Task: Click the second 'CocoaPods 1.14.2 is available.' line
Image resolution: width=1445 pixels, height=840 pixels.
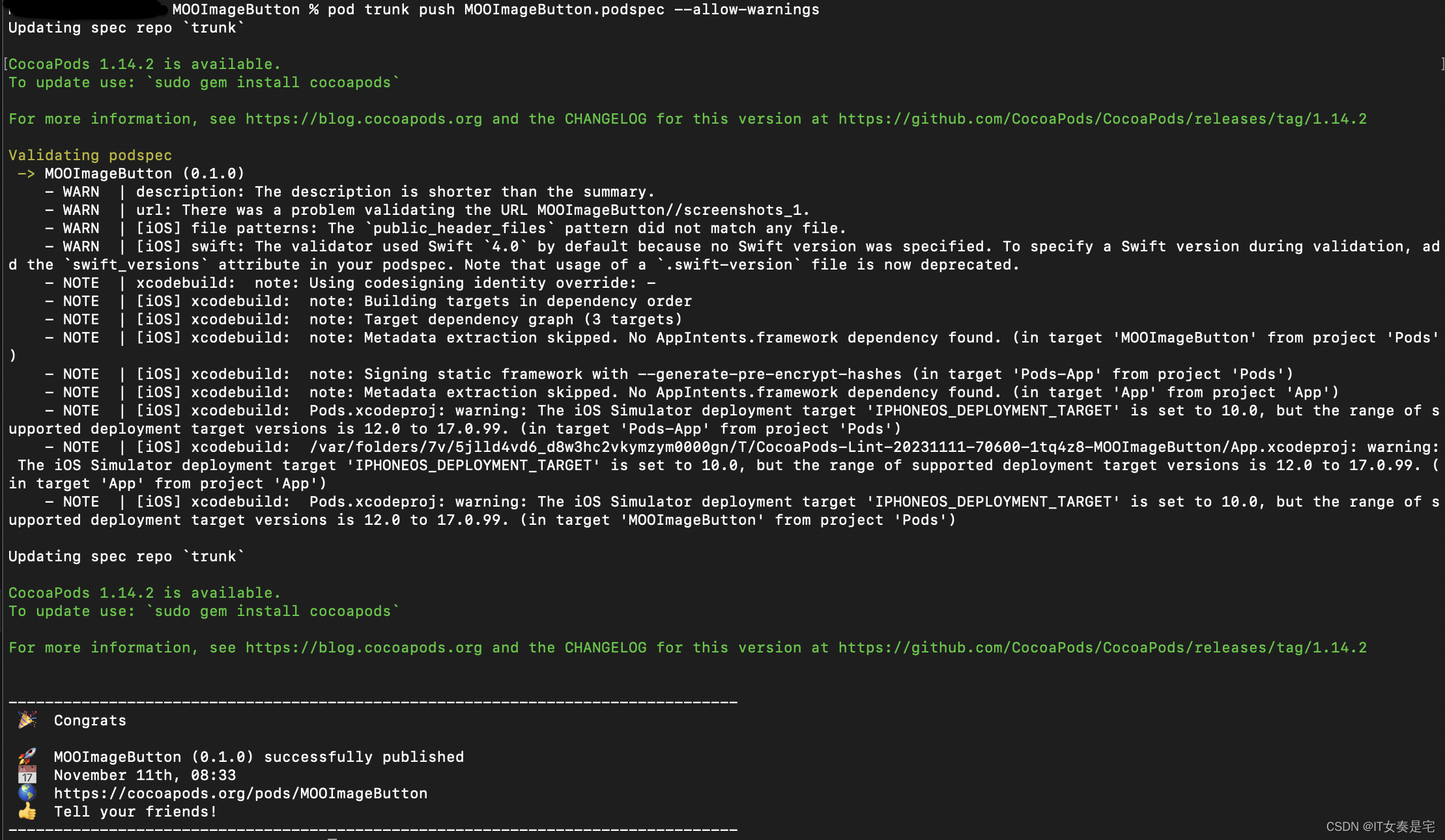Action: (x=145, y=593)
